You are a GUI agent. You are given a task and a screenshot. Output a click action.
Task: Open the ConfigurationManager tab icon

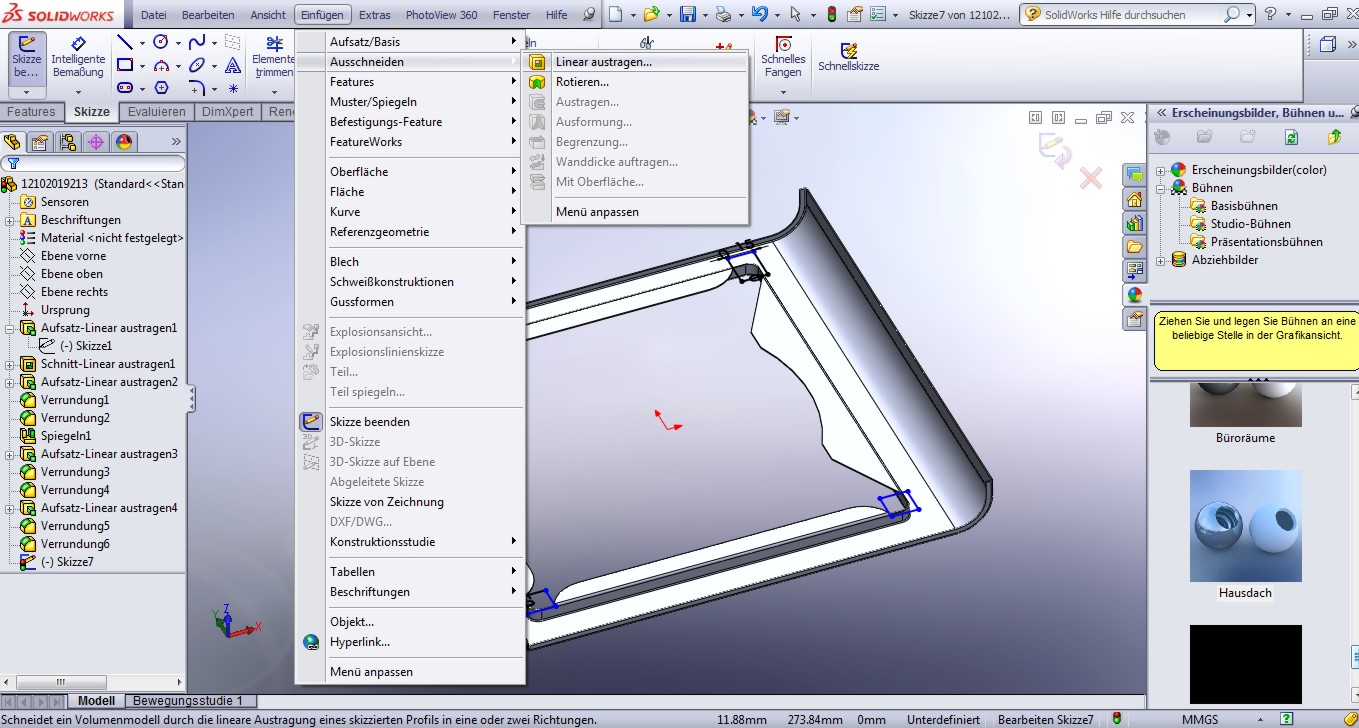pyautogui.click(x=68, y=142)
